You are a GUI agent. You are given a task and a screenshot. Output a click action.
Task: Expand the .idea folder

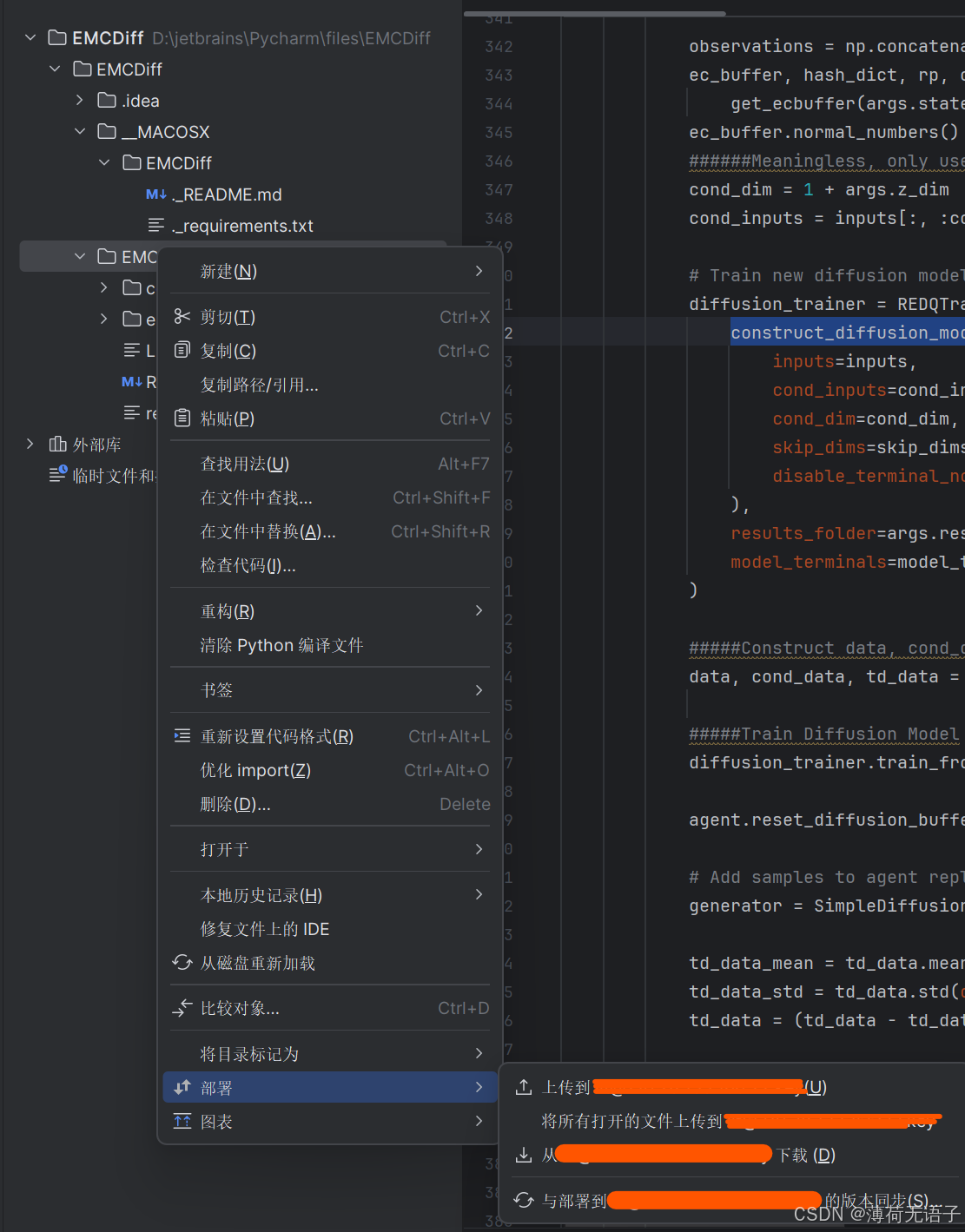click(x=80, y=101)
